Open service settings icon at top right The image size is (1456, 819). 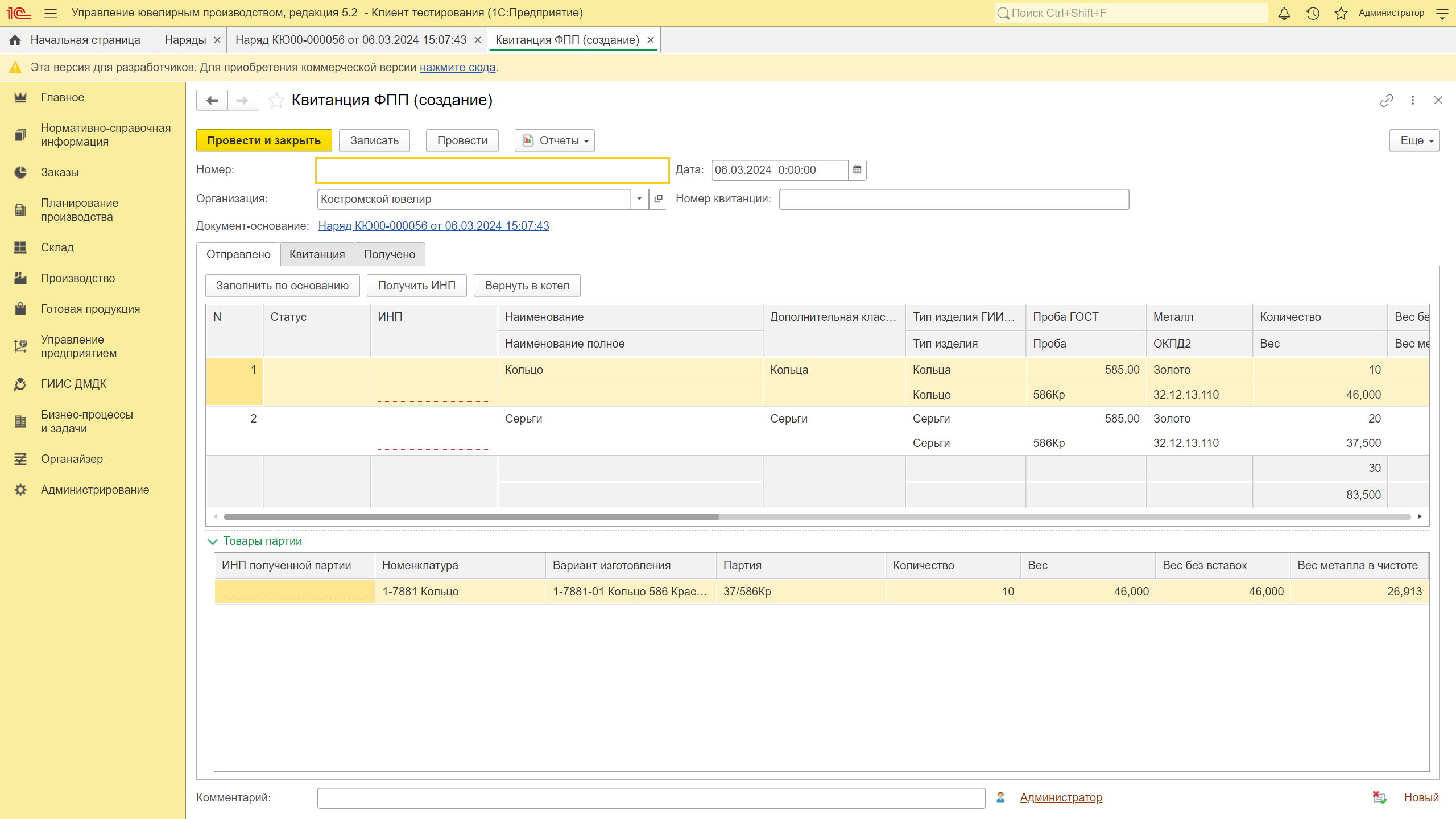(x=1442, y=13)
